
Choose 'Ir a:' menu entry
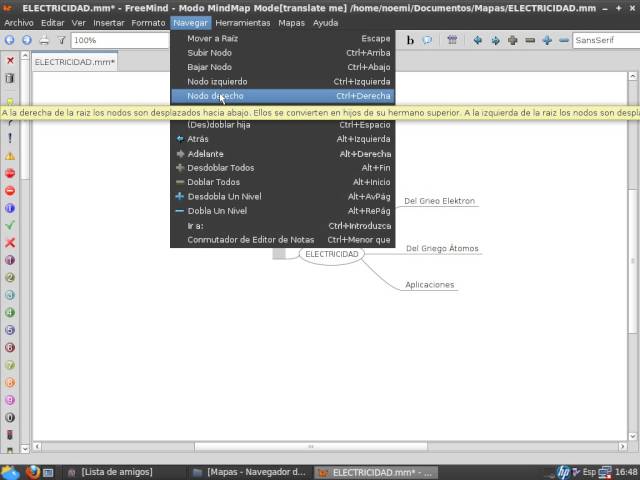pyautogui.click(x=282, y=226)
